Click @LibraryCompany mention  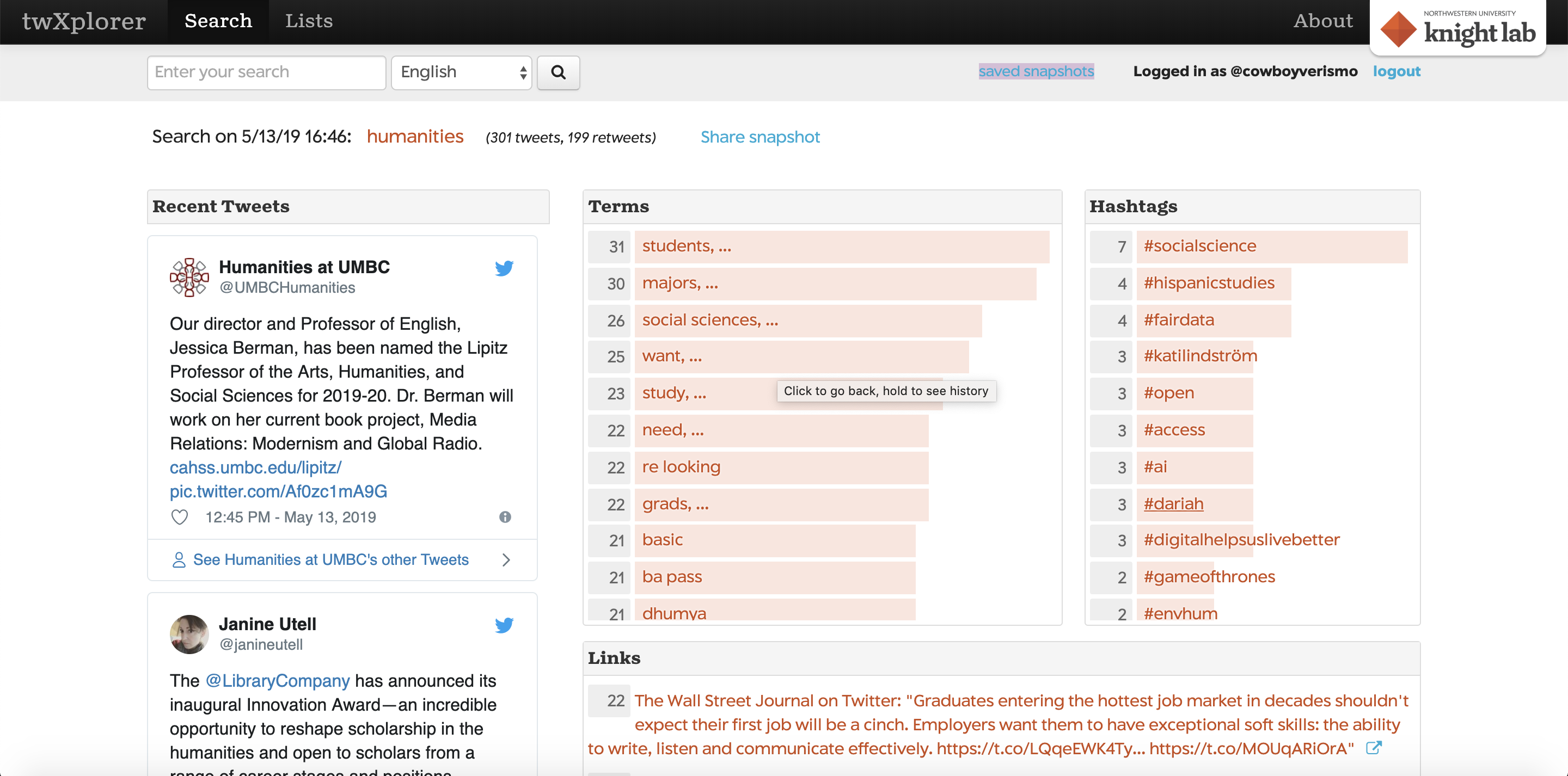click(278, 681)
